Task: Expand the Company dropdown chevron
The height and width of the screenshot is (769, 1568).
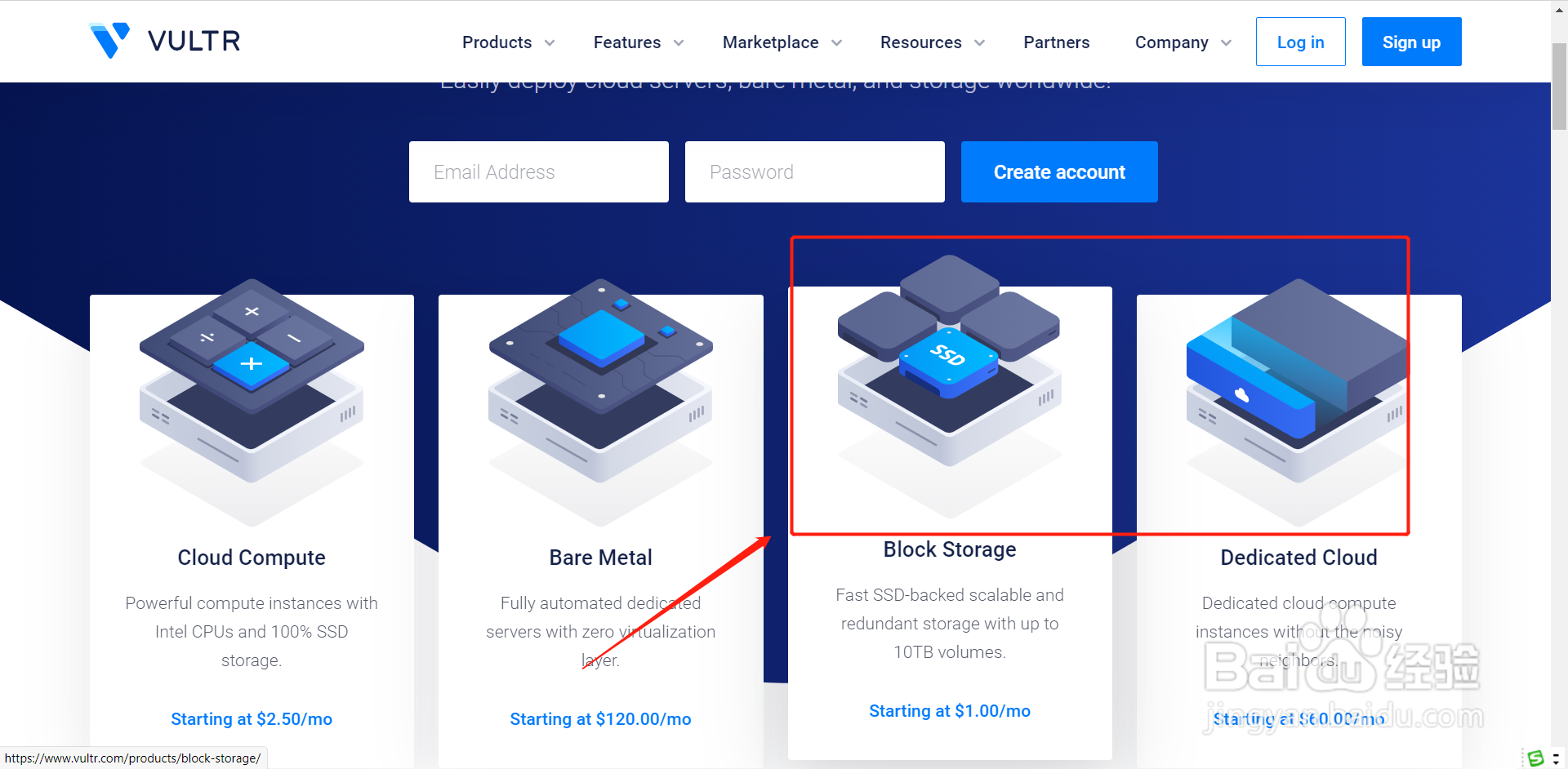Action: click(1226, 43)
